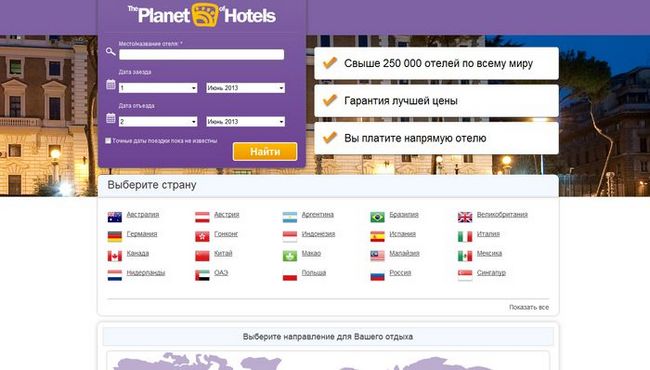Click The Planet of Hotels logo
The height and width of the screenshot is (370, 650).
[202, 15]
